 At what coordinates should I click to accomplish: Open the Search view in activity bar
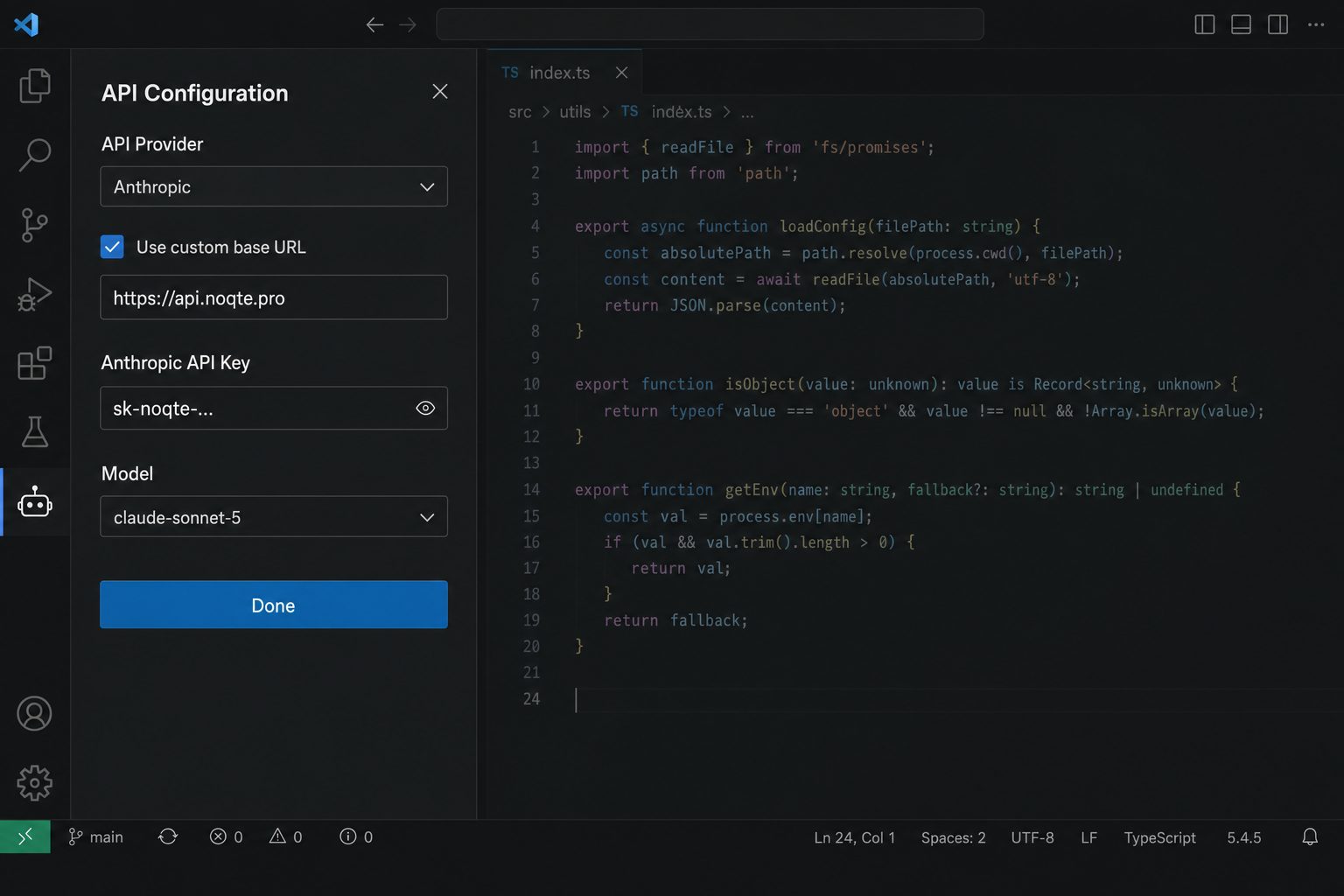[35, 154]
